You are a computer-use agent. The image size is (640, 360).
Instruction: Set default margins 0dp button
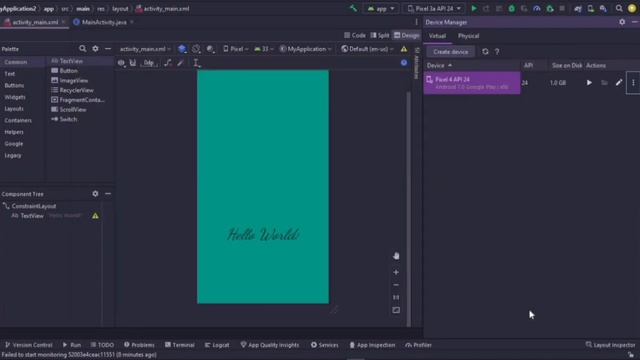149,63
